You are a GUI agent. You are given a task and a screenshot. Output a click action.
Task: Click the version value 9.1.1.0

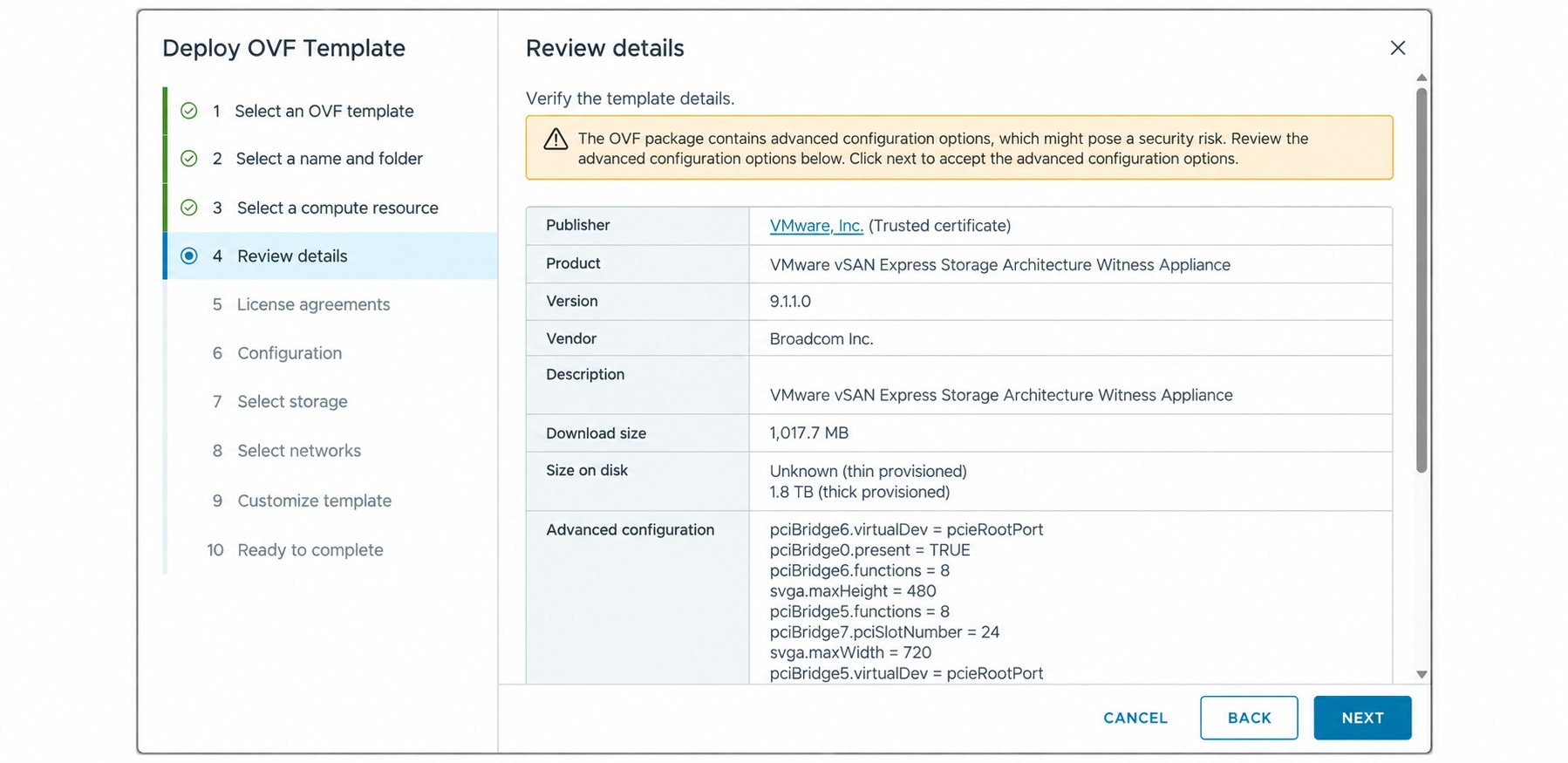click(x=790, y=302)
